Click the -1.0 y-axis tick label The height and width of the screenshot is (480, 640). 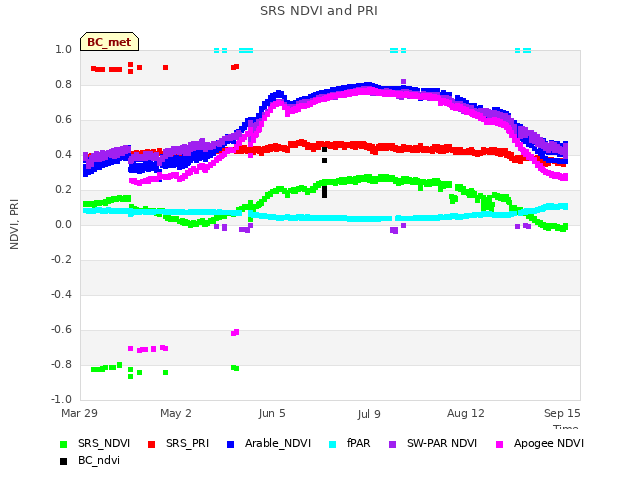(x=62, y=400)
